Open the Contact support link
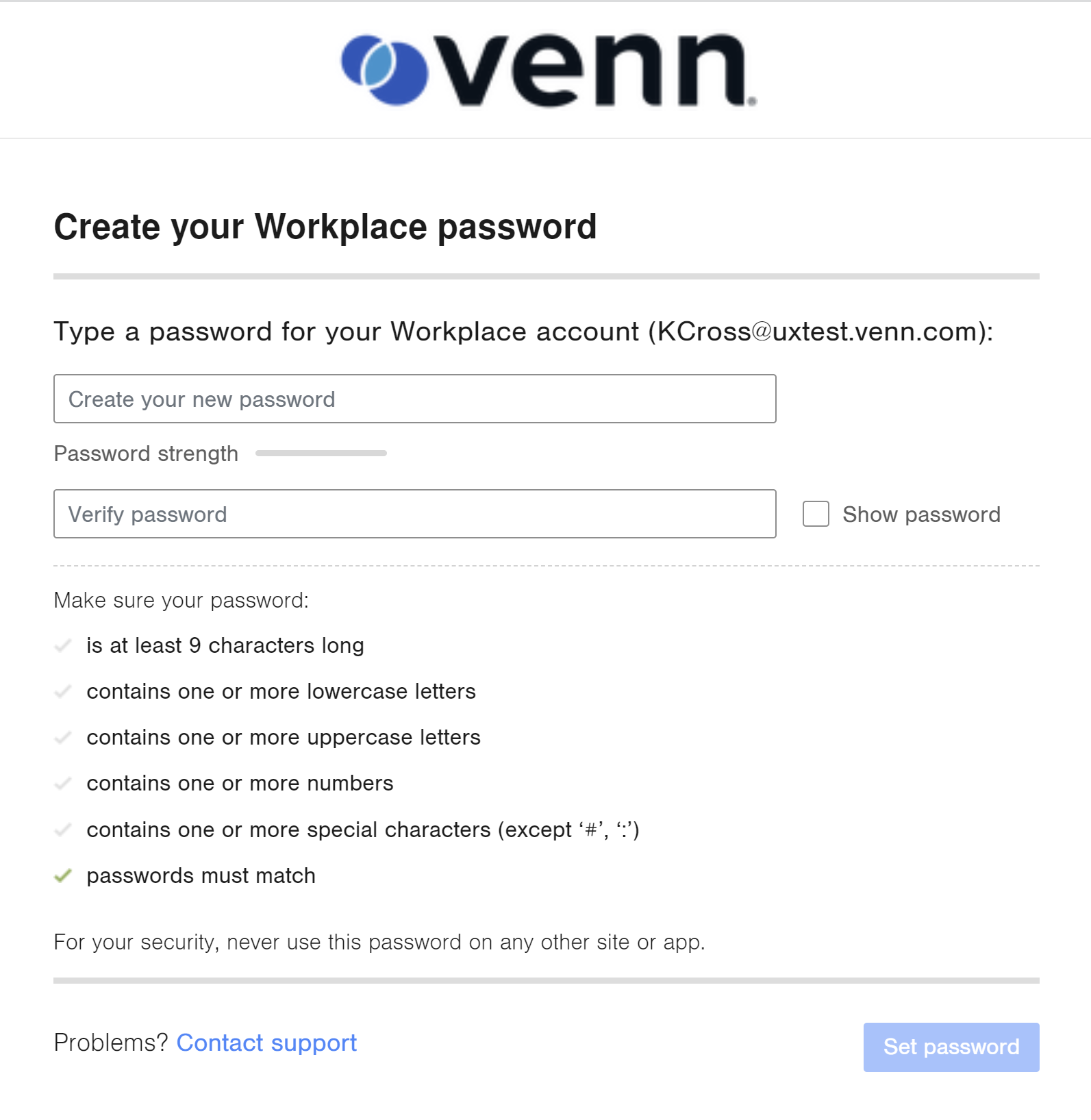 [266, 1043]
